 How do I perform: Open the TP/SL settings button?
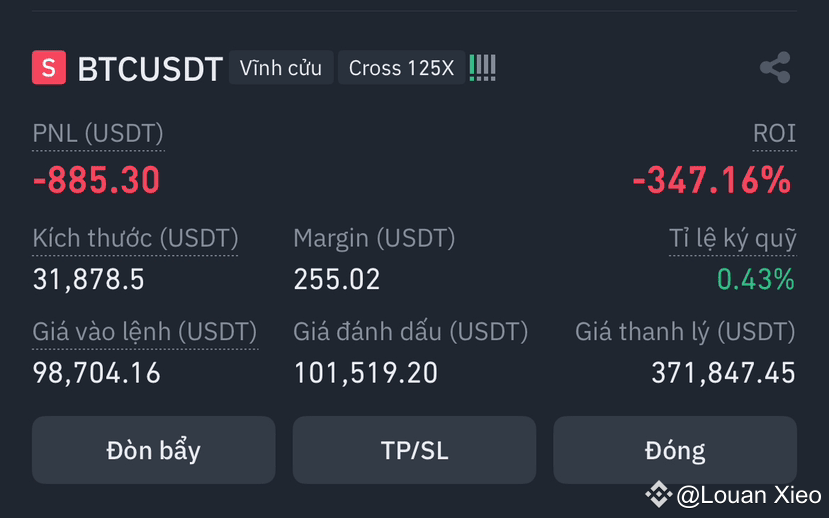(414, 450)
